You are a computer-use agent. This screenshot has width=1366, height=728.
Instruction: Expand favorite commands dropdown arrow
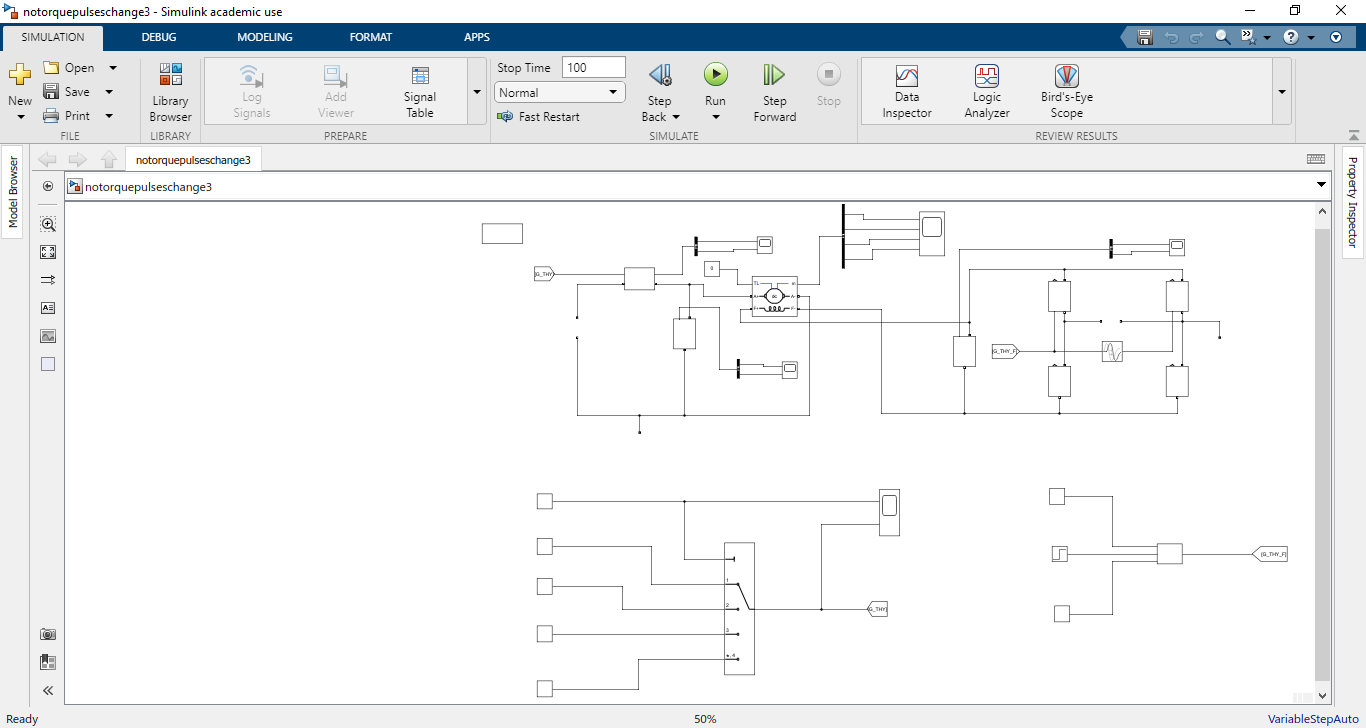pos(1267,38)
